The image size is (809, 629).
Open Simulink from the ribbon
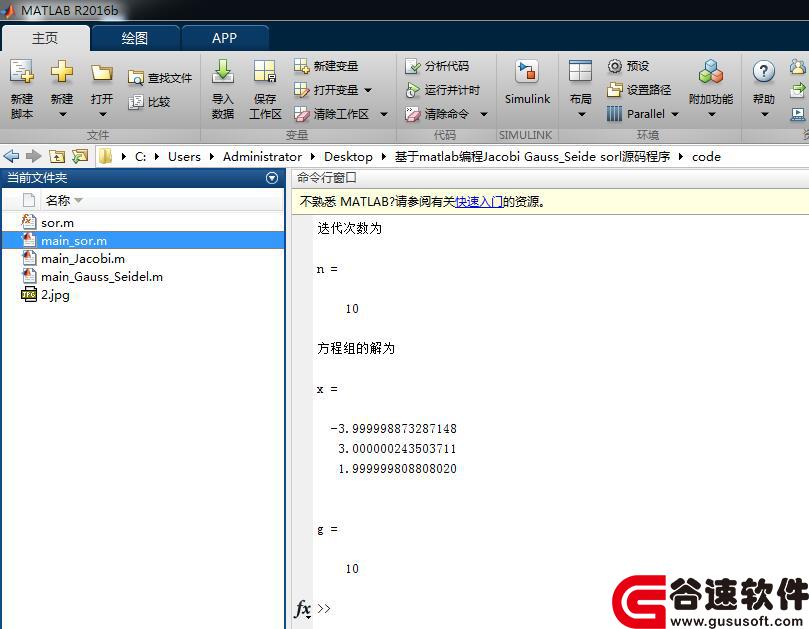[x=527, y=83]
